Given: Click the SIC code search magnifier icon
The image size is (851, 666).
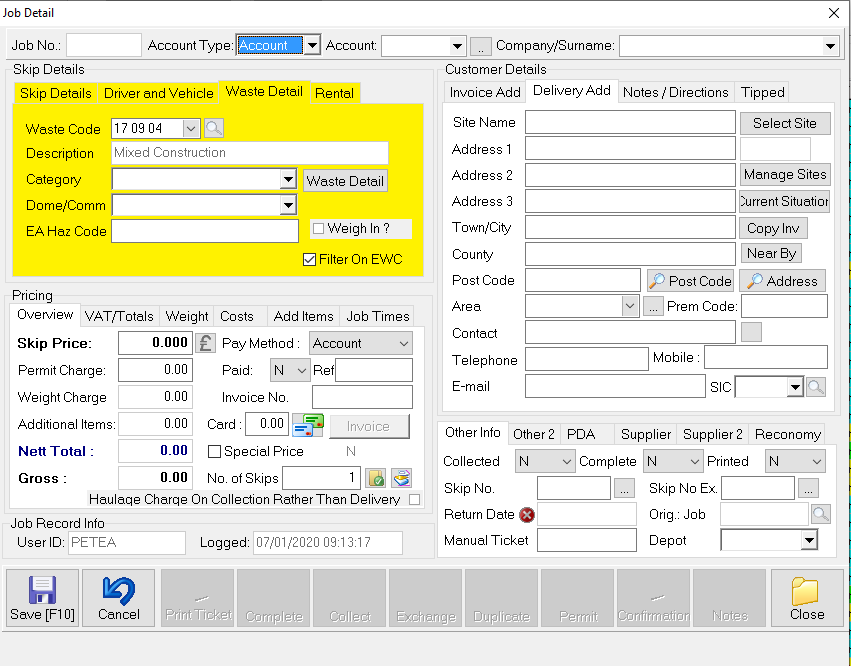Looking at the screenshot, I should (x=817, y=387).
